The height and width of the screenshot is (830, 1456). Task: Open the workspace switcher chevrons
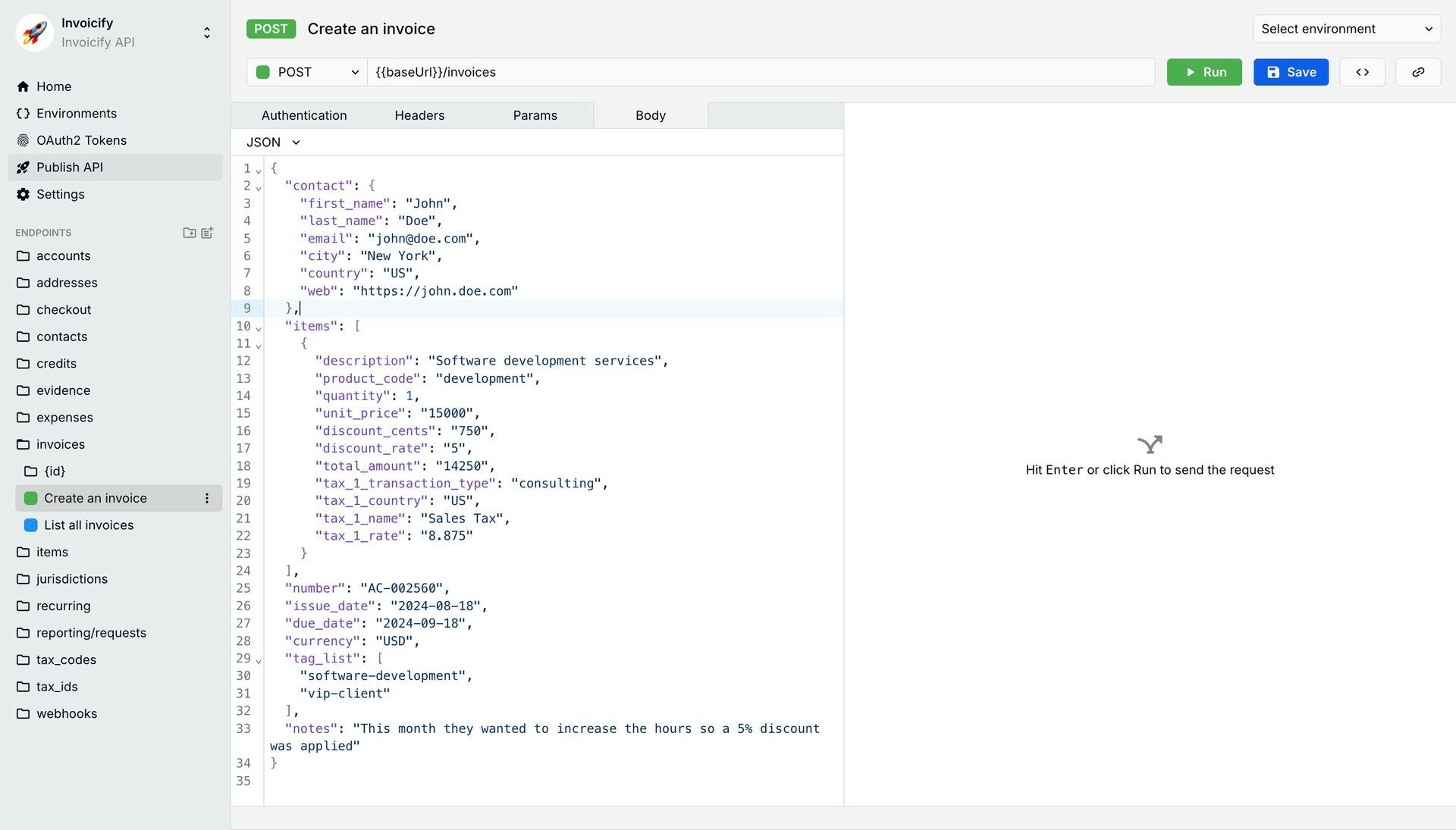pos(207,33)
